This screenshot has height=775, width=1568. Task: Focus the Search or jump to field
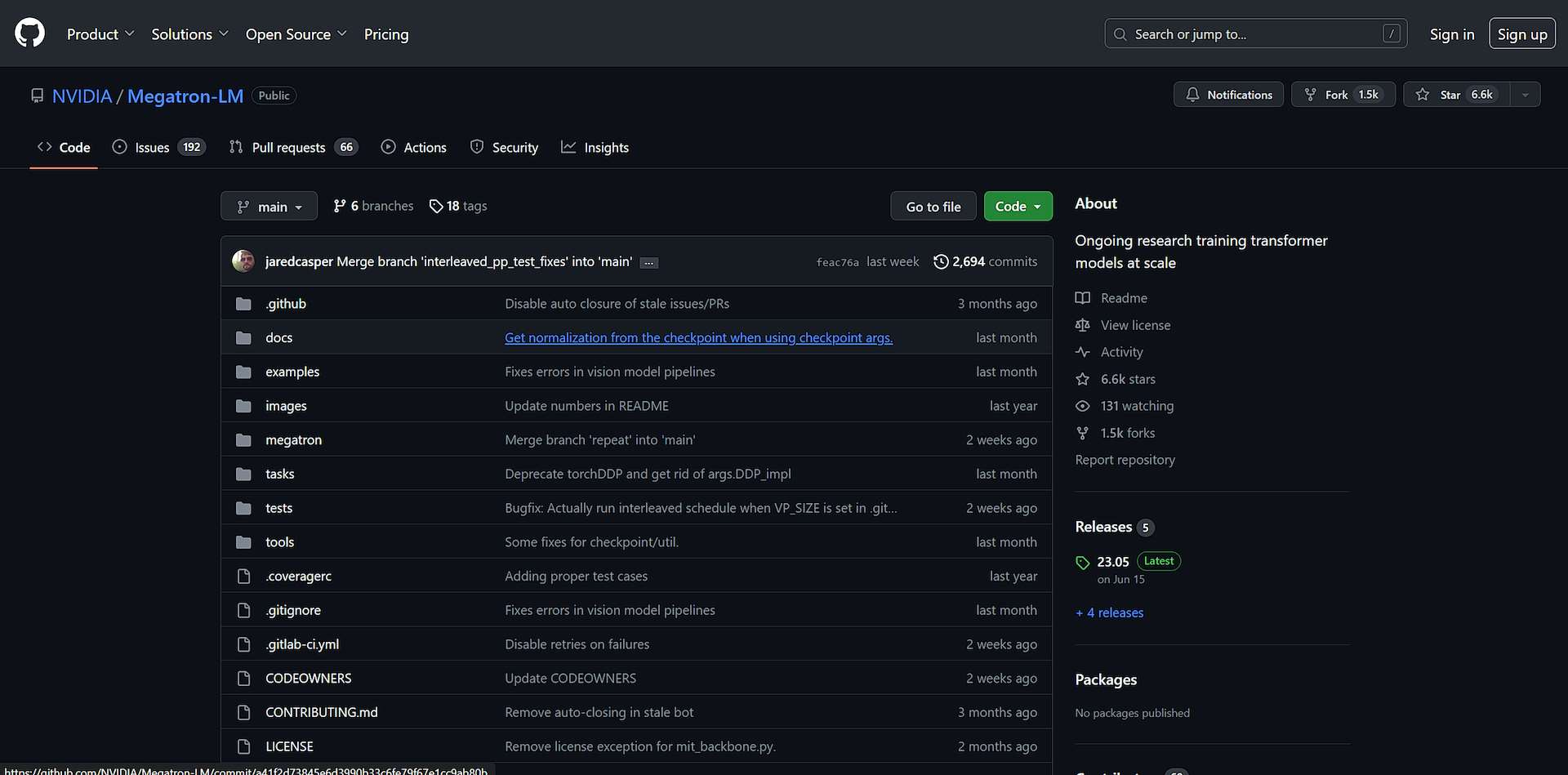coord(1255,34)
